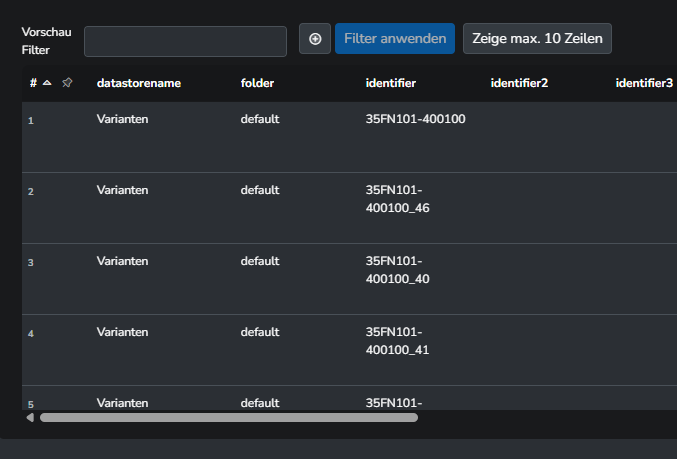Click Zeige max. 10 Zeilen button
The image size is (677, 459).
tap(537, 39)
